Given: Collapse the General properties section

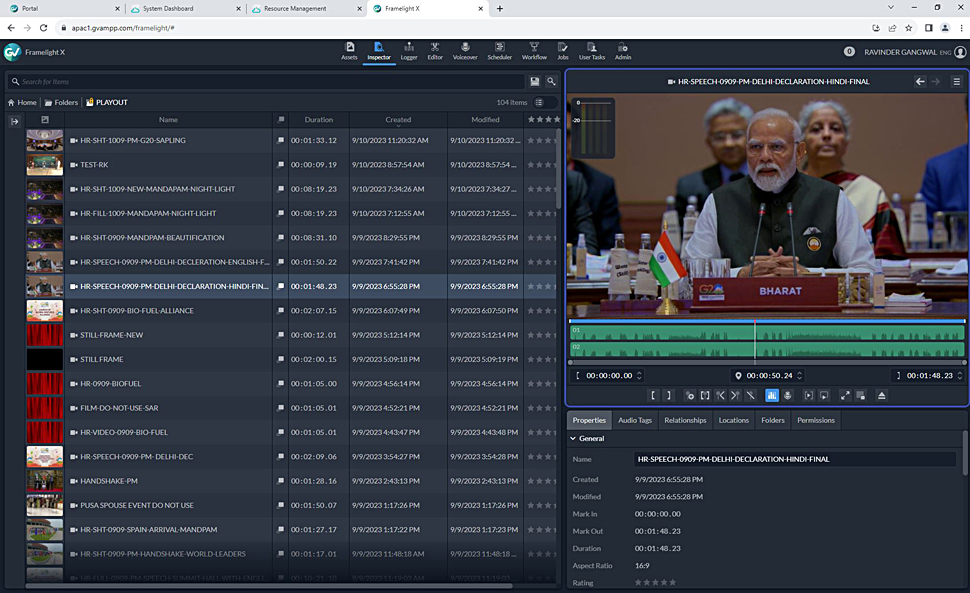Looking at the screenshot, I should 574,438.
